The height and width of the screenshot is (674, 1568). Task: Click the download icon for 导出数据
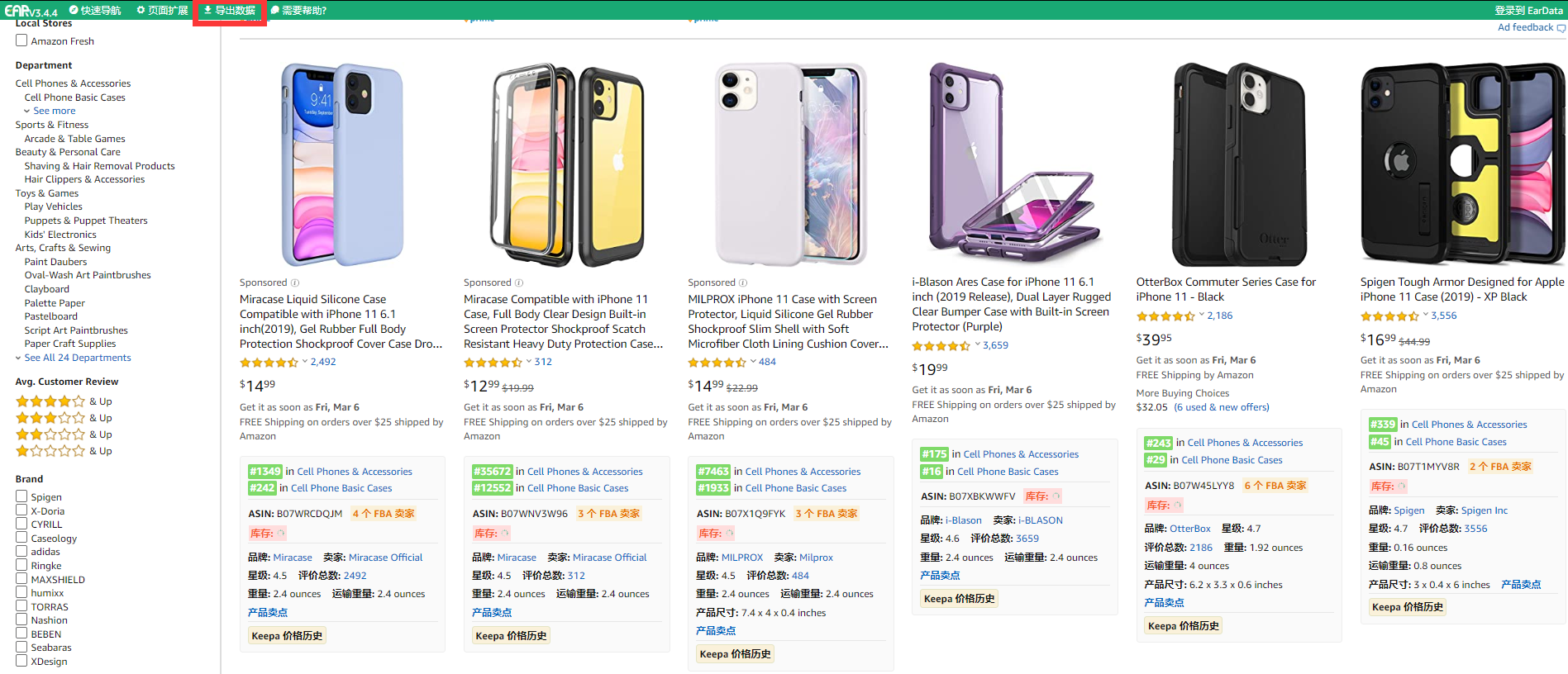click(208, 10)
